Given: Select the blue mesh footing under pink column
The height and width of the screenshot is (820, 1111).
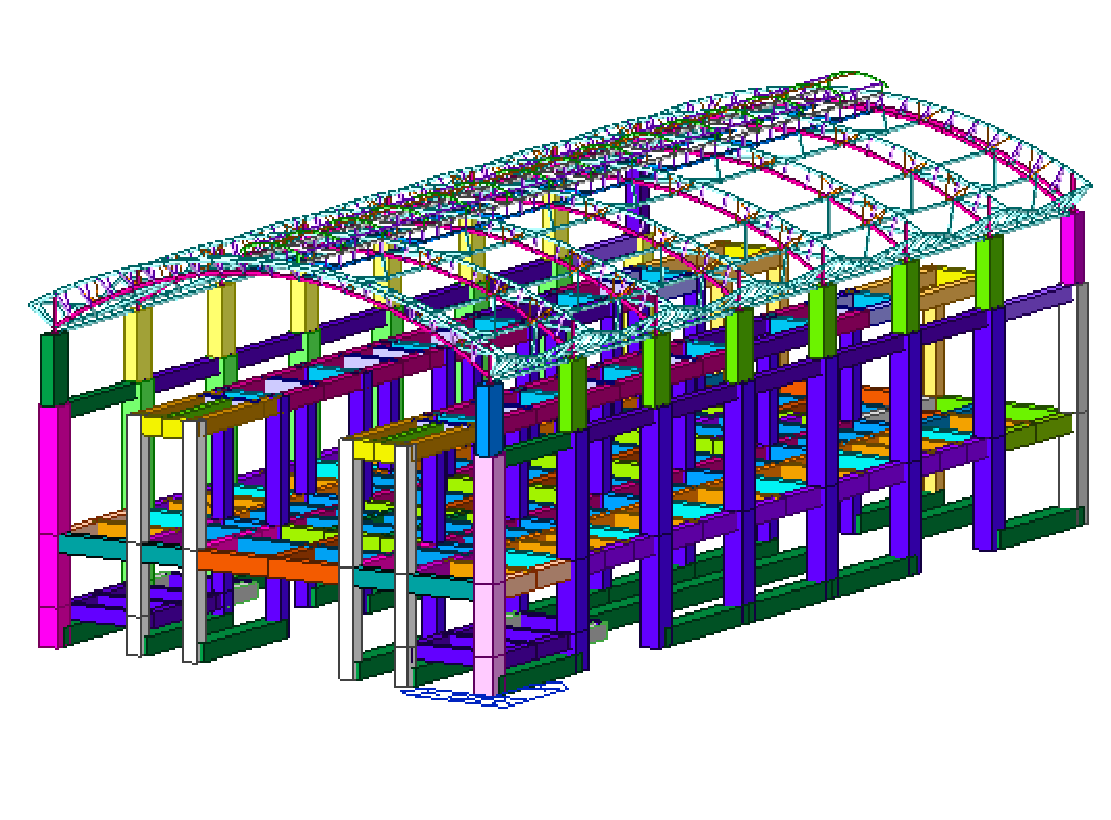Looking at the screenshot, I should point(485,697).
